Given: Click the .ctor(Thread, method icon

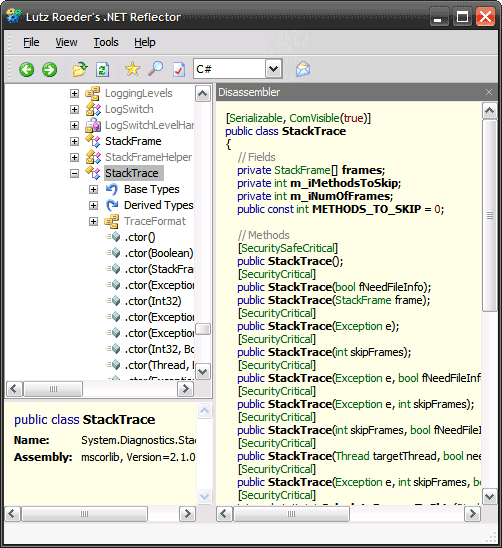Looking at the screenshot, I should [x=113, y=365].
